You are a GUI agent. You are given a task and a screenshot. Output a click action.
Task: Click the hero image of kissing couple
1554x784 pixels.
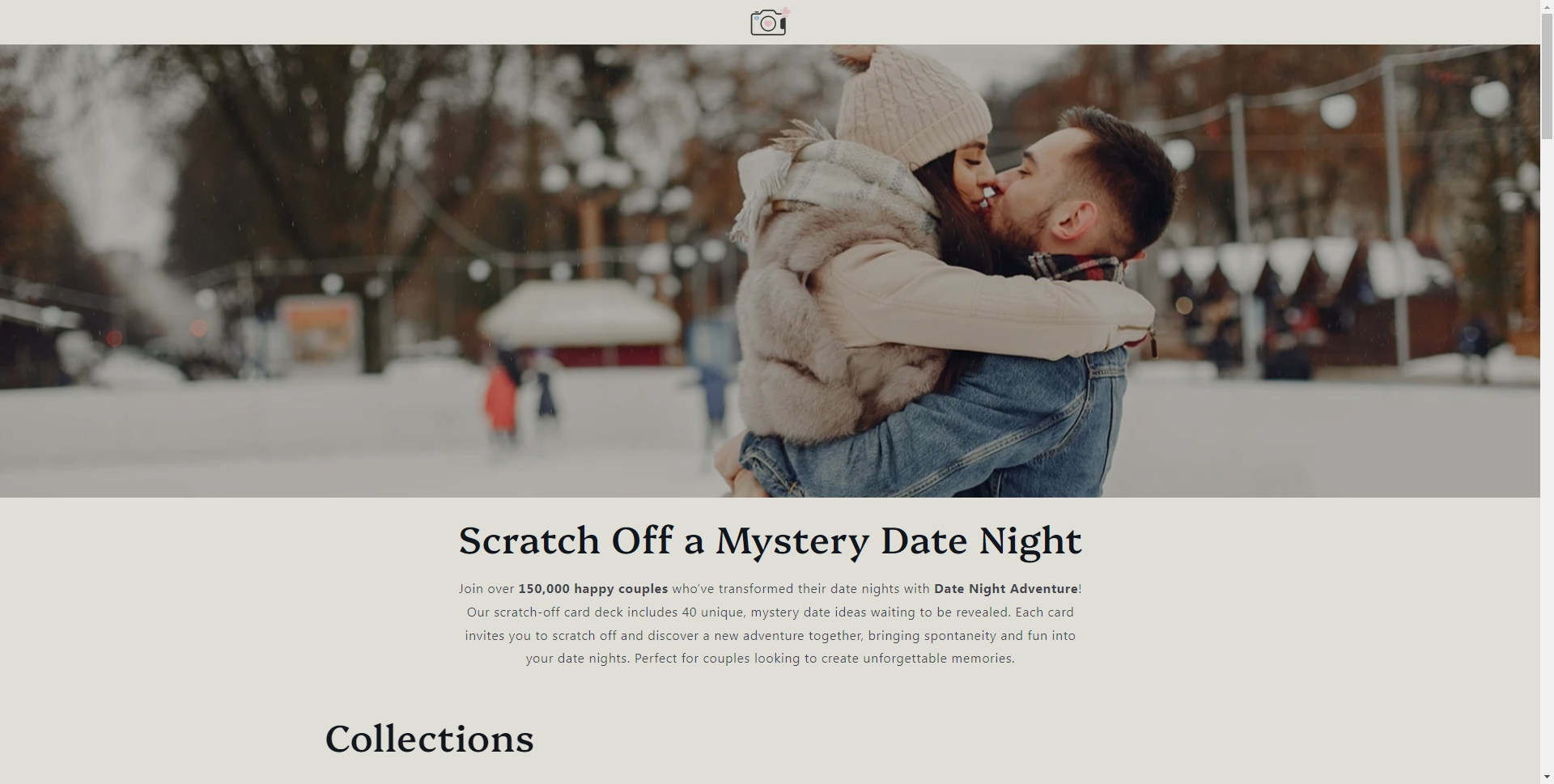tap(770, 270)
